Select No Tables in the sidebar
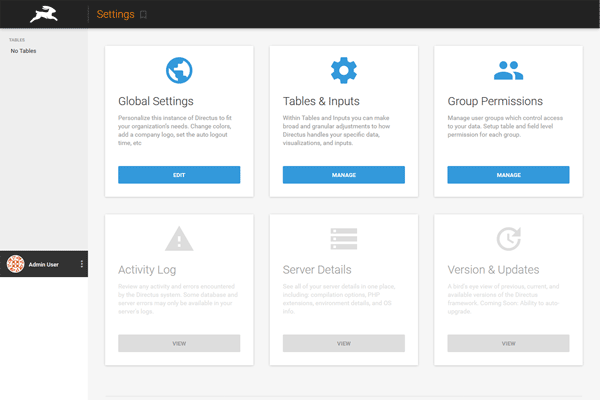 pos(23,50)
